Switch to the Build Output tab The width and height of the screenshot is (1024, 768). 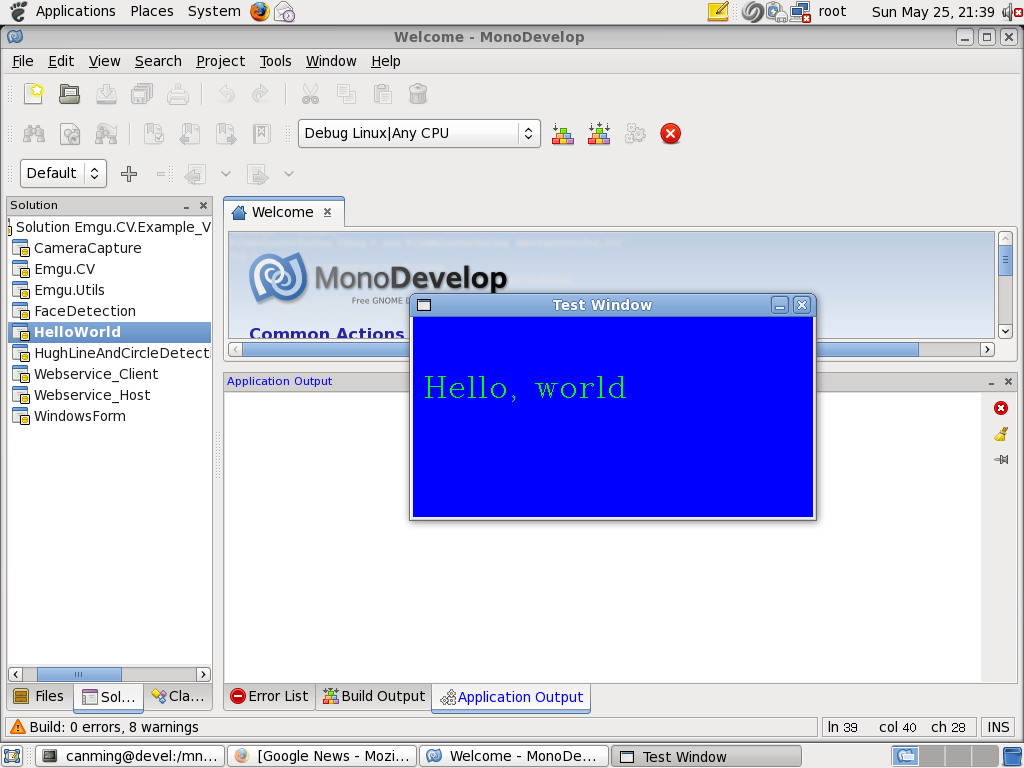pos(374,696)
